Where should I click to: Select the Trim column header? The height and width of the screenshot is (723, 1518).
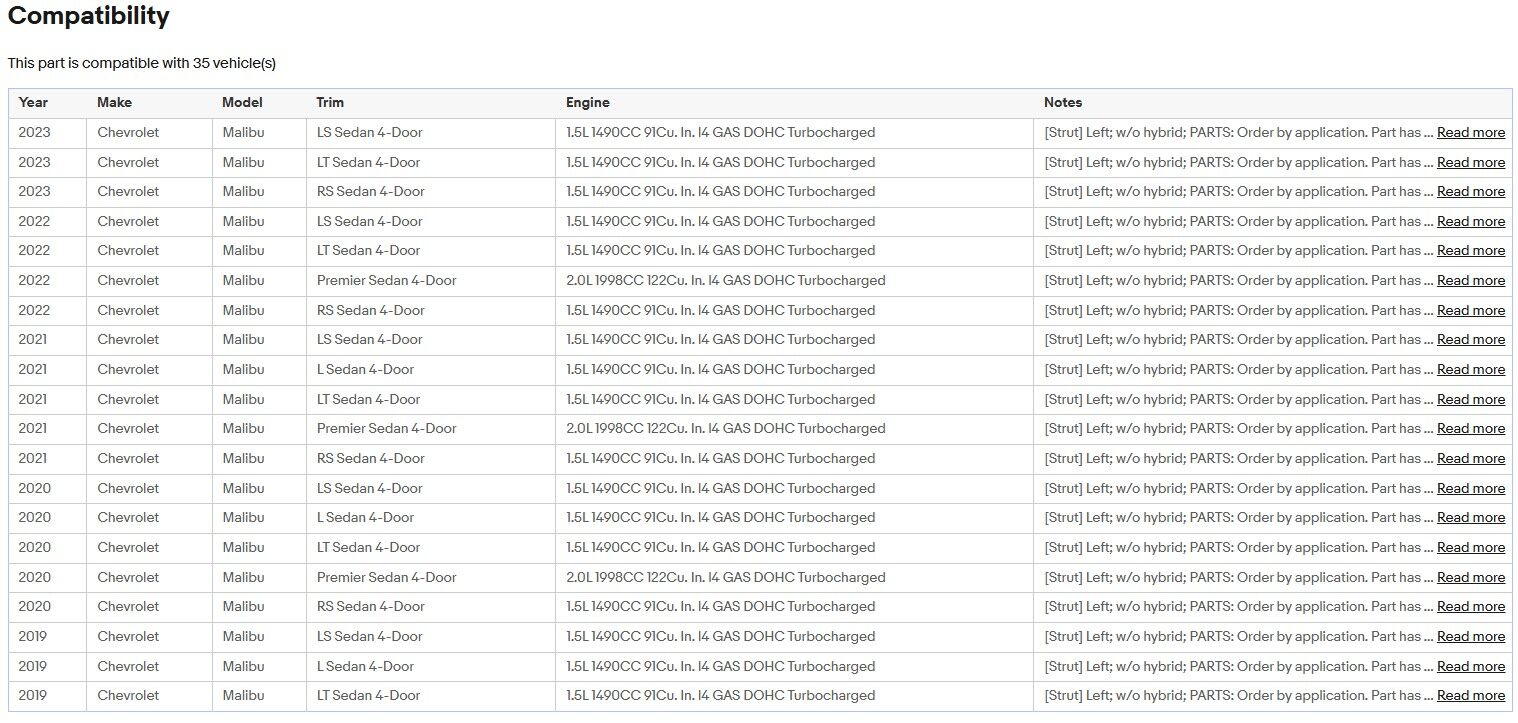(x=330, y=102)
